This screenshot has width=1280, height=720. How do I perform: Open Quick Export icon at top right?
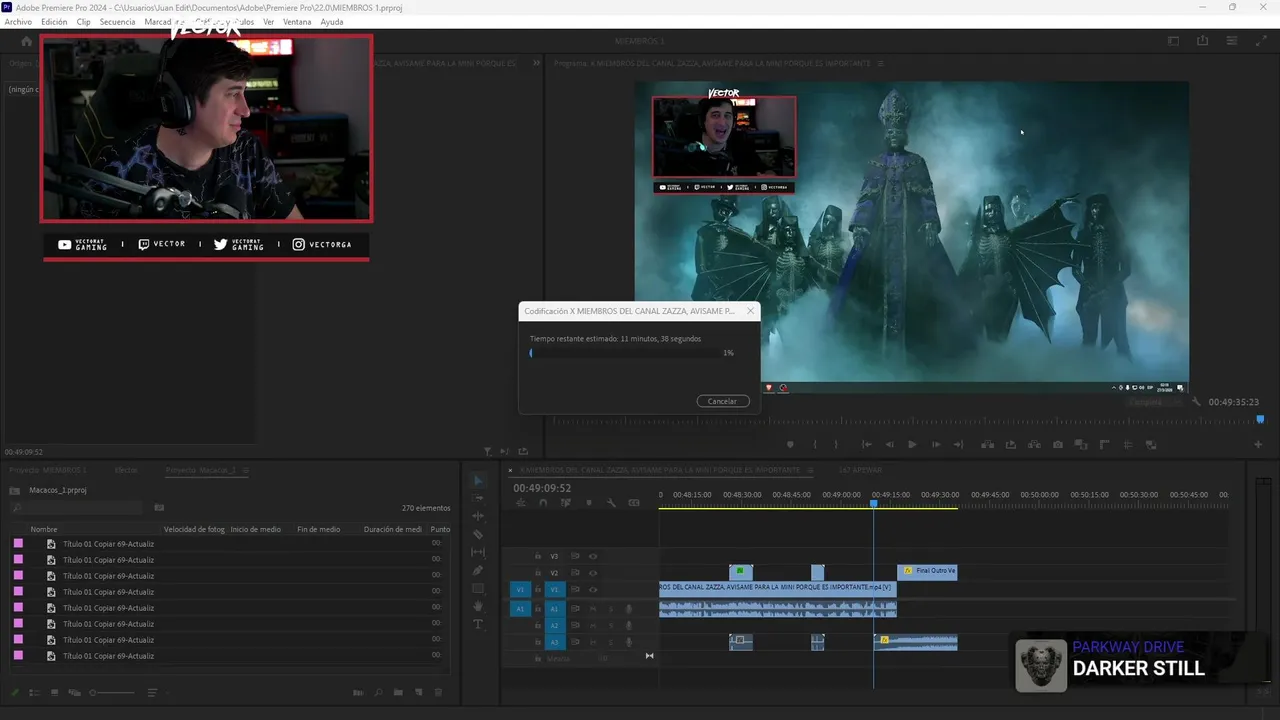tap(1203, 41)
